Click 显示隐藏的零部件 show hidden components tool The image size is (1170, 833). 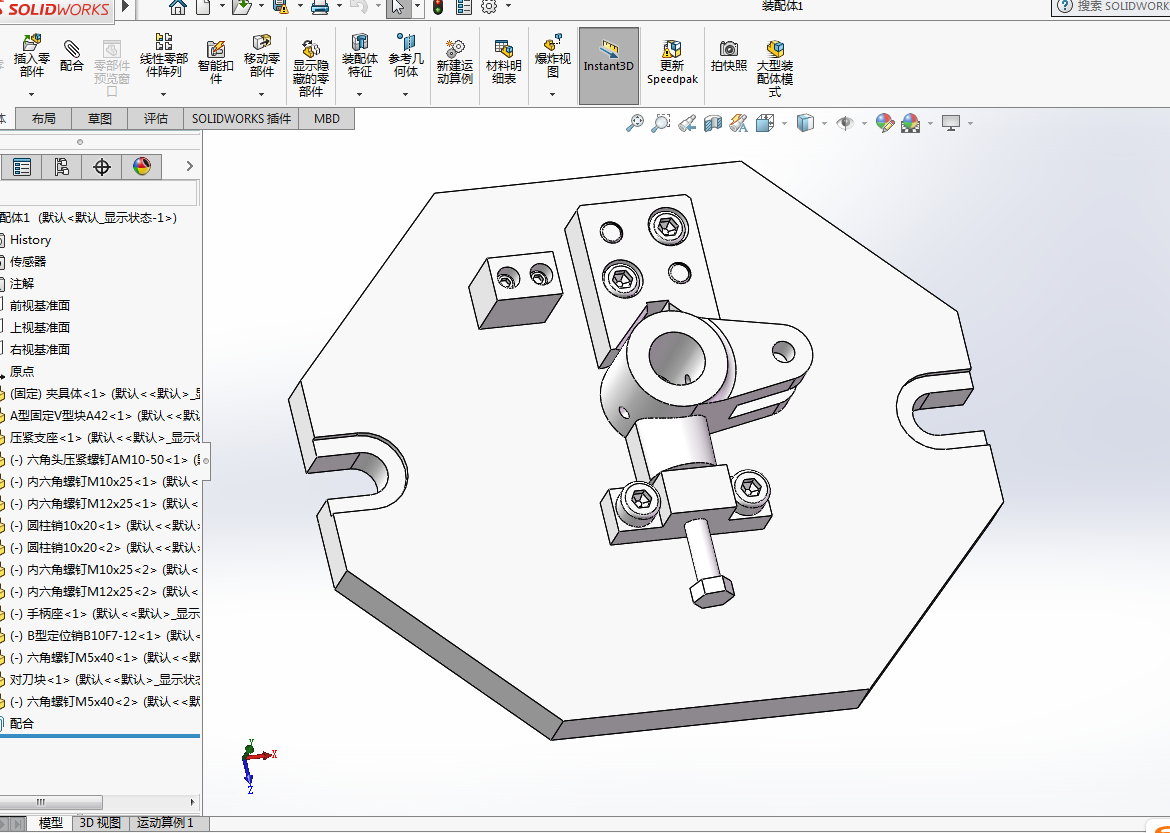tap(310, 67)
